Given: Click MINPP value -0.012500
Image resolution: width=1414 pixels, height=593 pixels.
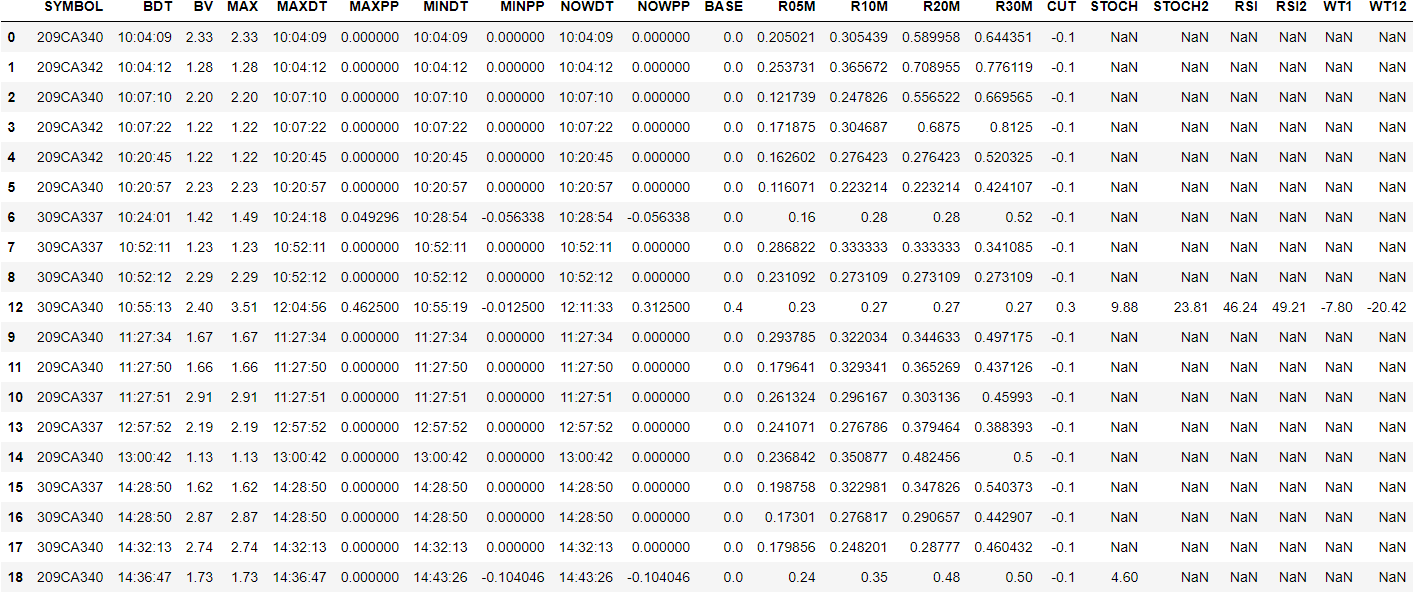Looking at the screenshot, I should click(x=513, y=308).
